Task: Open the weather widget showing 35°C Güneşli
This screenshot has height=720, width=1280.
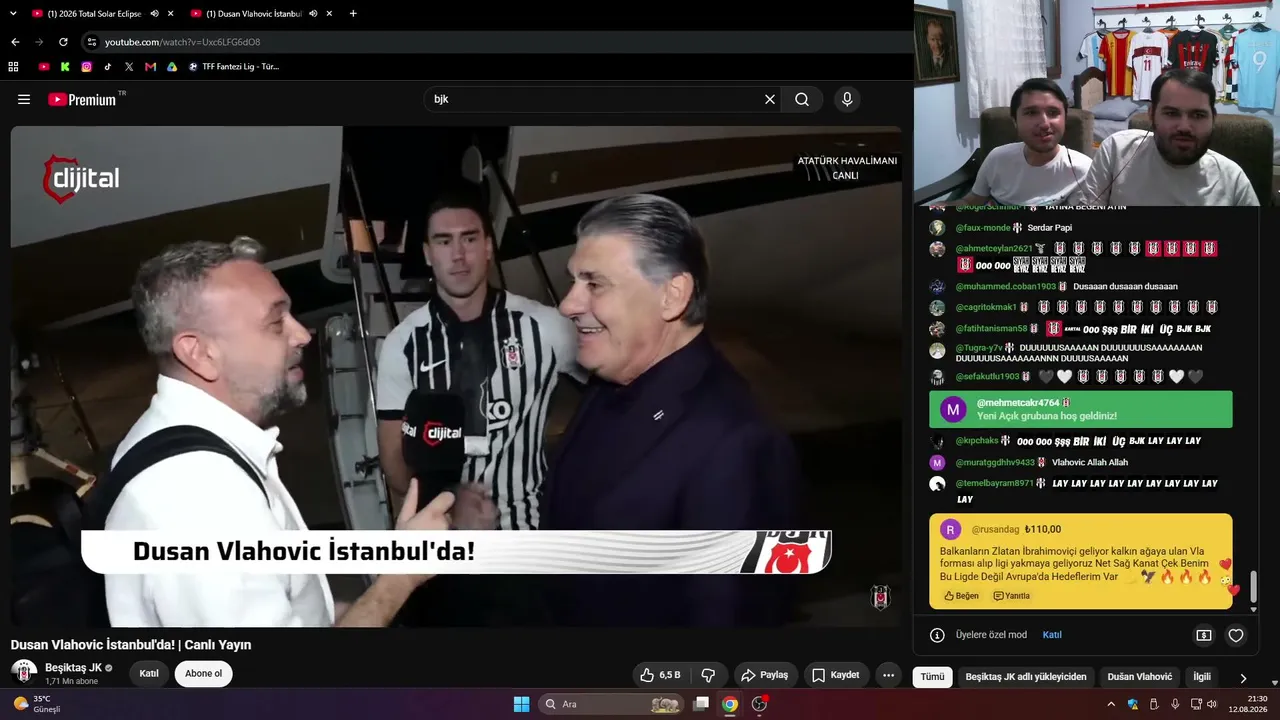Action: pos(37,704)
